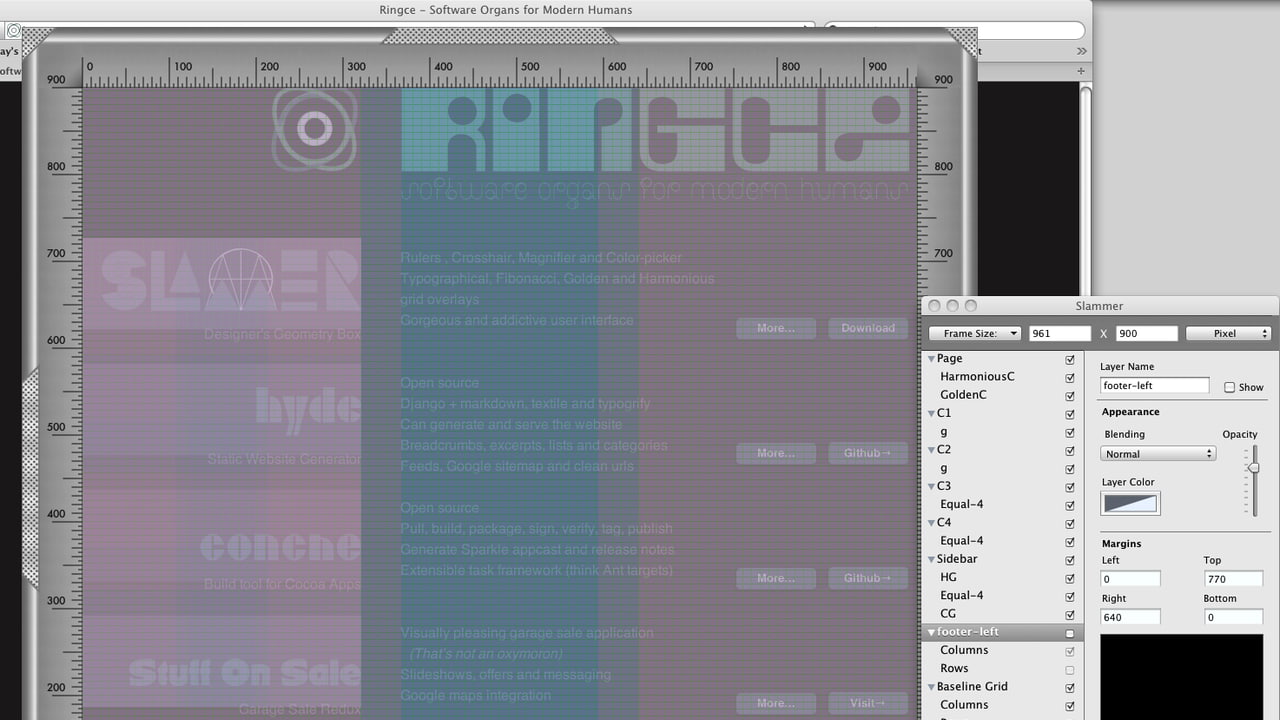
Task: Click the Right margin field showing 640
Action: [1131, 617]
